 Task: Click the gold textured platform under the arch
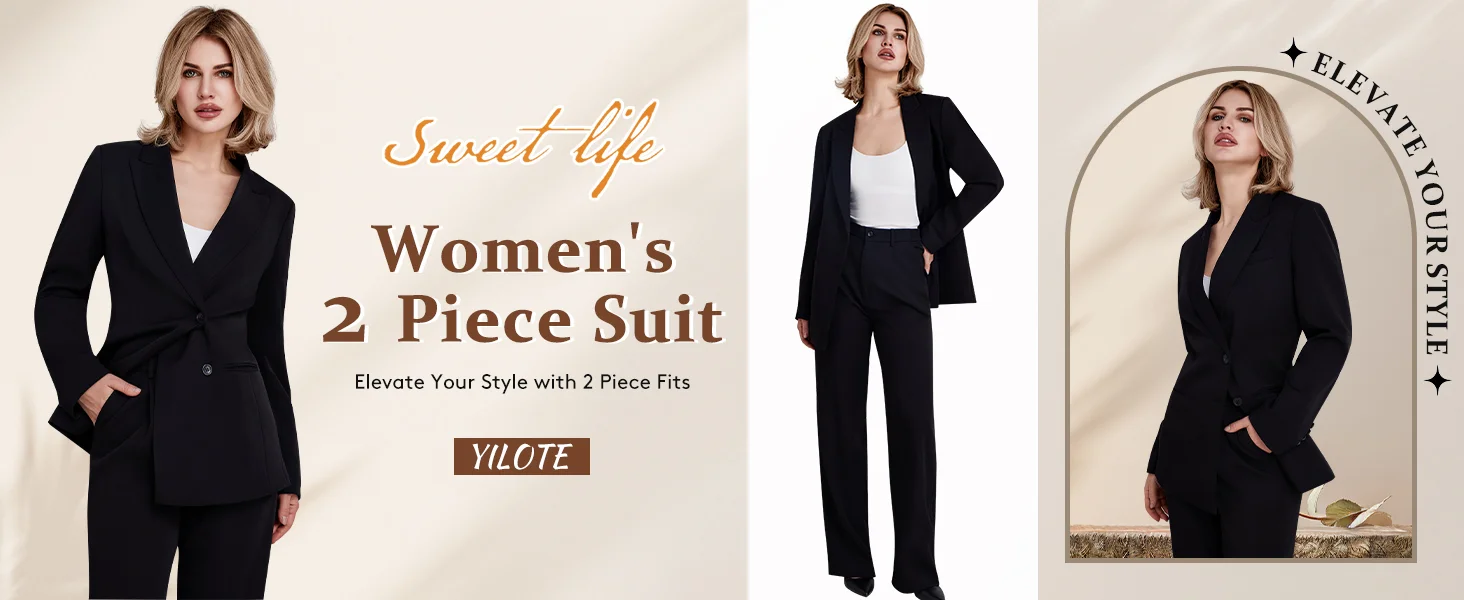coord(1240,541)
